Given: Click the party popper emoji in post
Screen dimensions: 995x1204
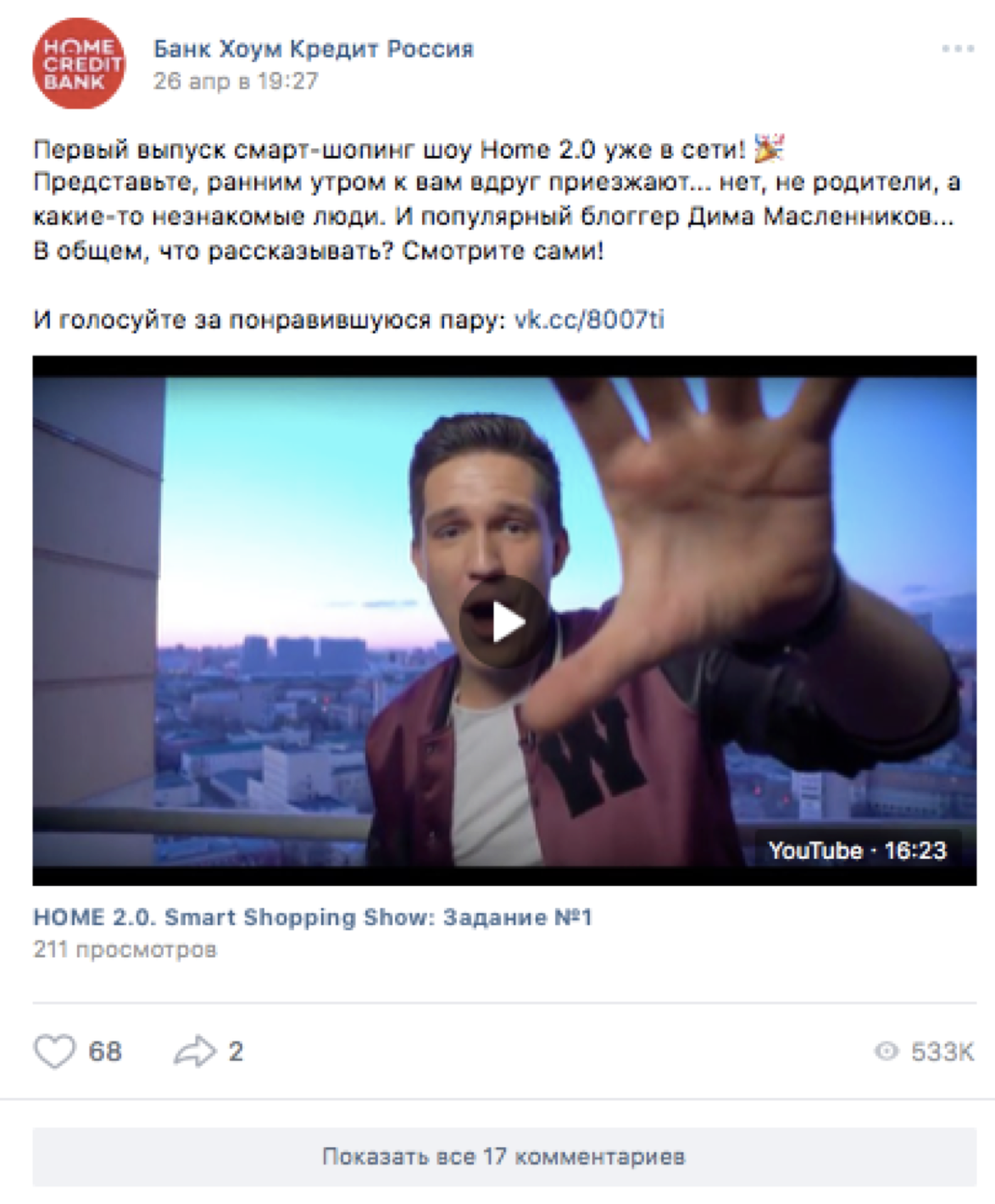Looking at the screenshot, I should pyautogui.click(x=770, y=148).
